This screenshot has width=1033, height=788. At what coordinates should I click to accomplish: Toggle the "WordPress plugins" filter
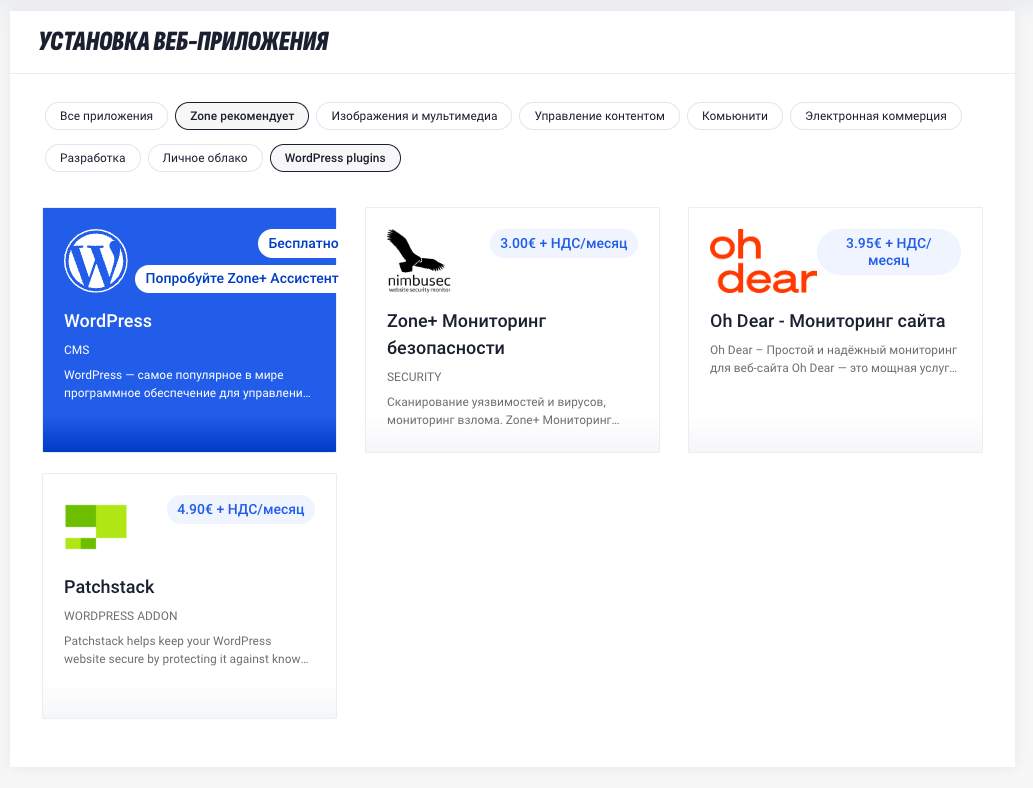(x=335, y=158)
